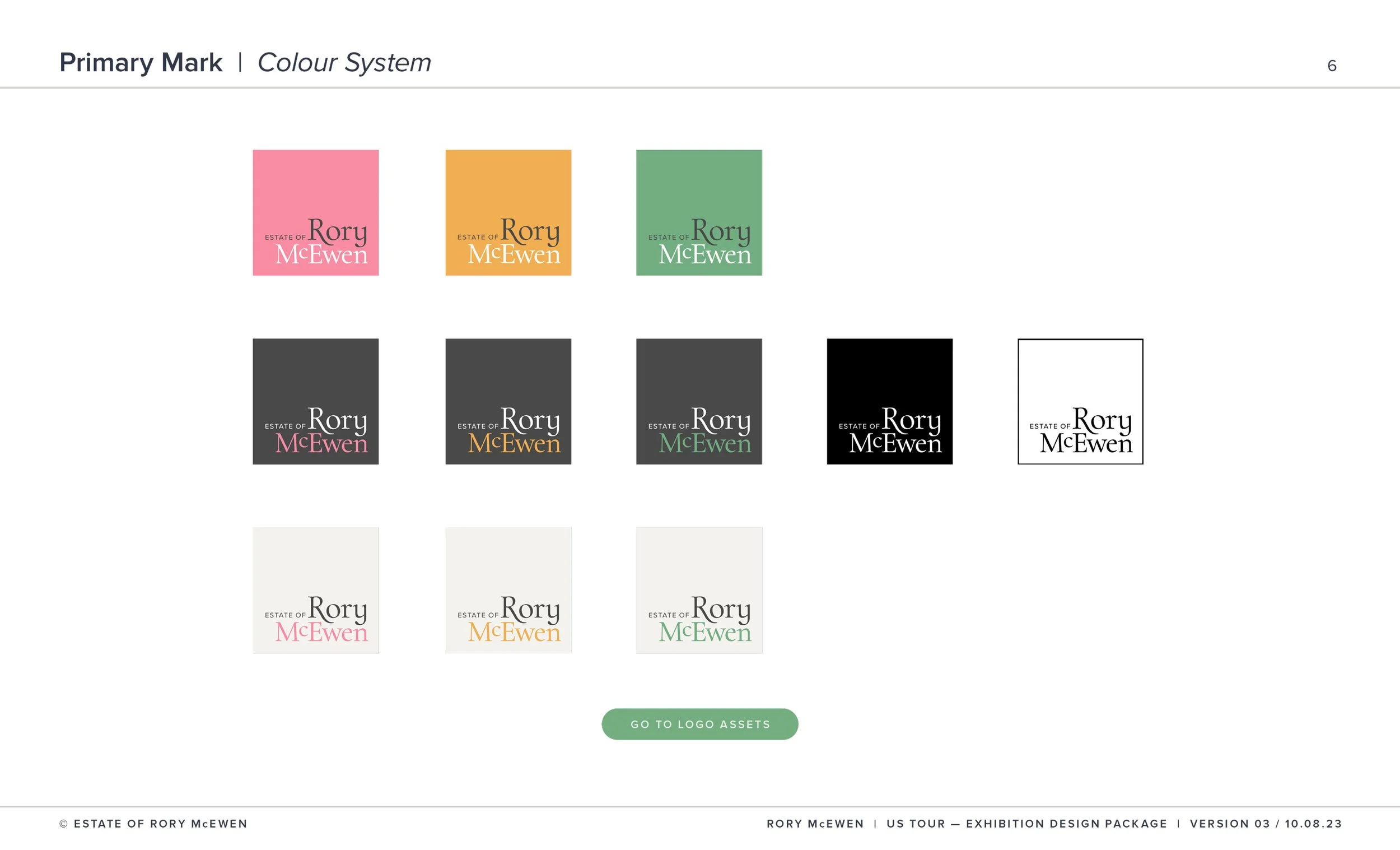Select the pink background logo tile
Screen dimensions: 1400x850
tap(315, 212)
